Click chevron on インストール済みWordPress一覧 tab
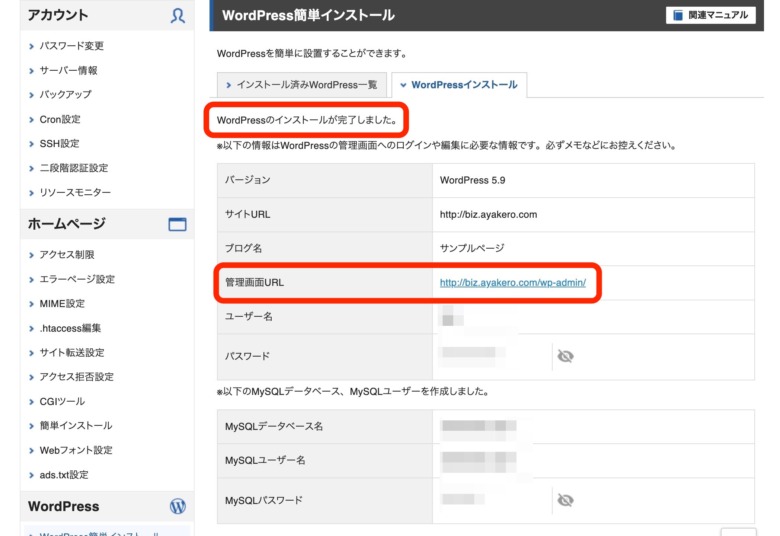Screen dimensions: 780x536 point(228,85)
